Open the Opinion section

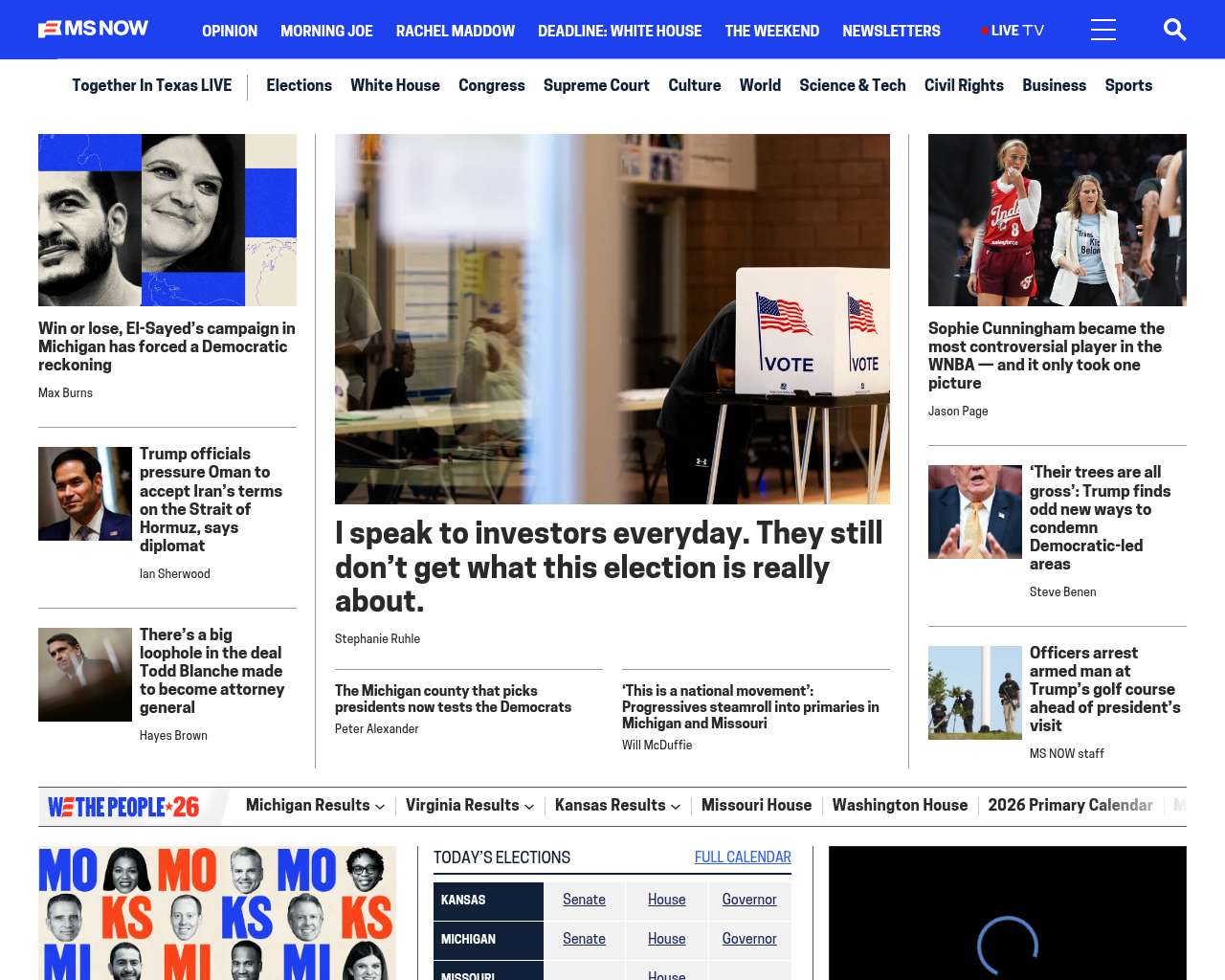[x=230, y=31]
